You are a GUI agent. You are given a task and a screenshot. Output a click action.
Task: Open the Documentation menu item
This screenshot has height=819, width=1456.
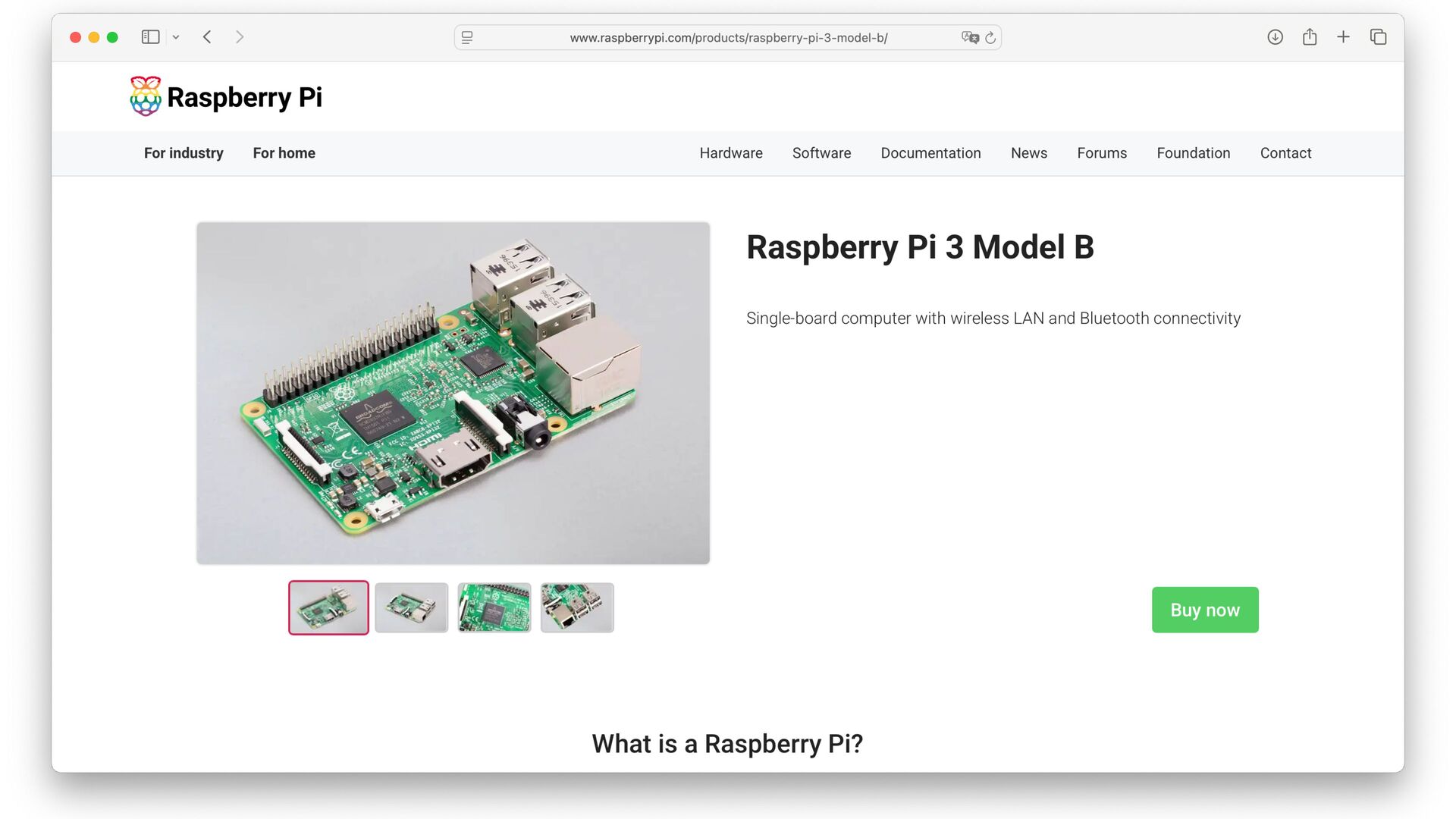(x=930, y=153)
